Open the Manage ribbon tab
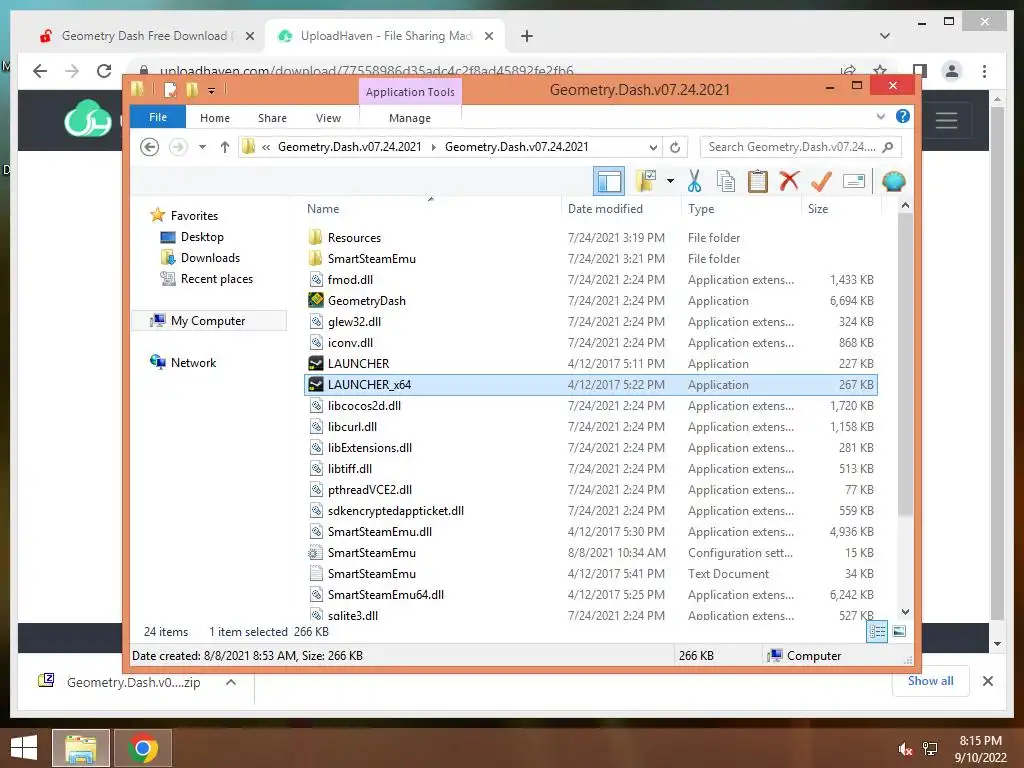 click(410, 118)
